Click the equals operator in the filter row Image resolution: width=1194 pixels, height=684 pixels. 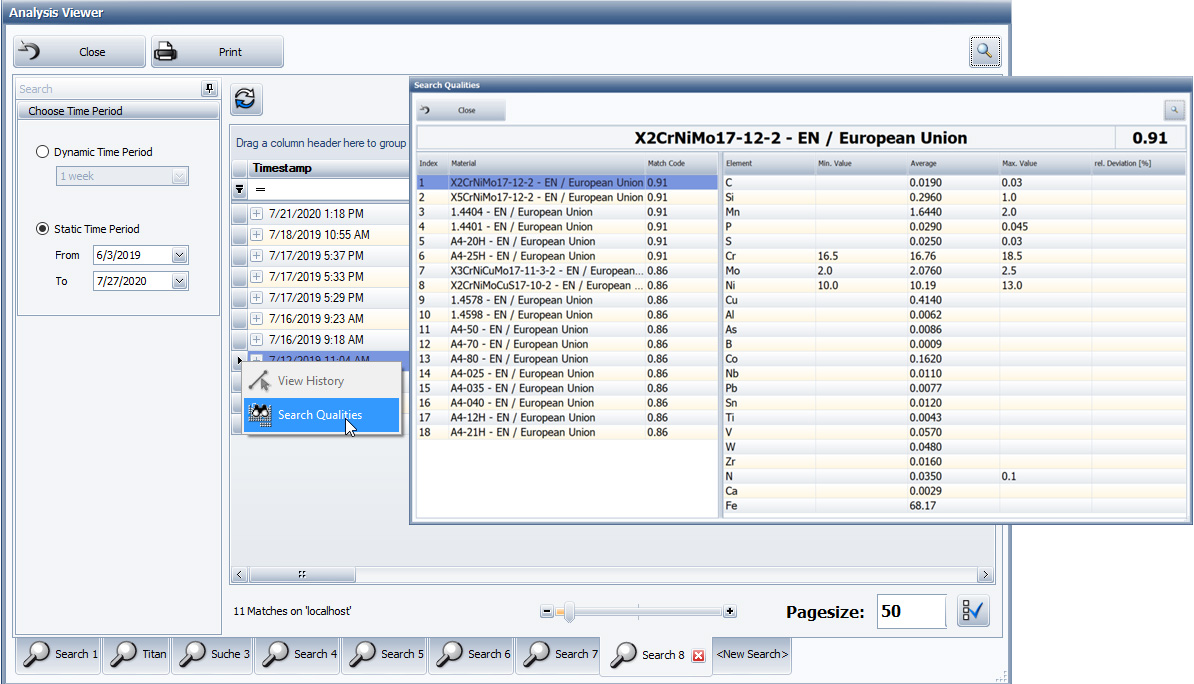[263, 189]
